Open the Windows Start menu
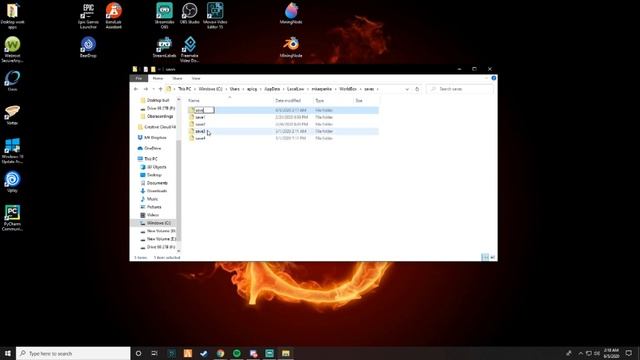The image size is (640, 360). (x=7, y=353)
